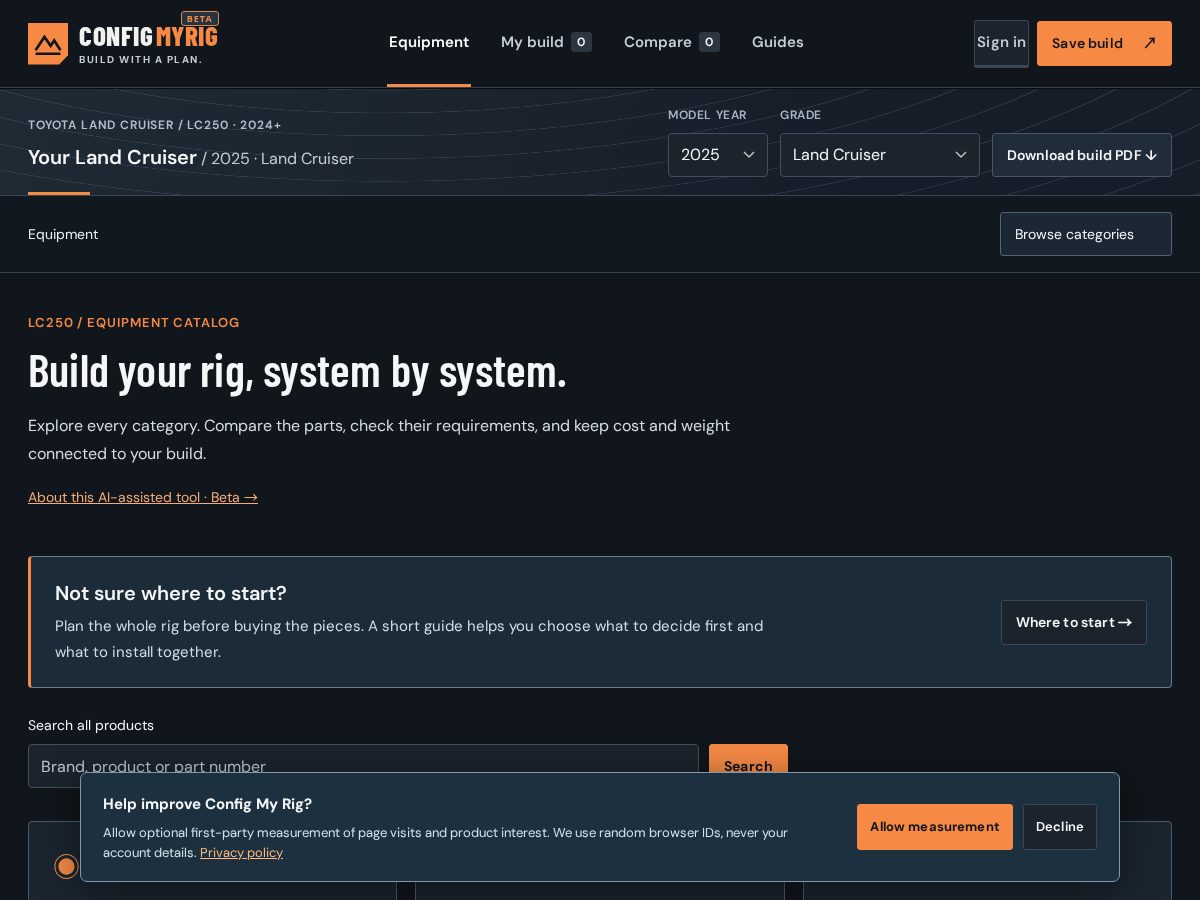Click the Sign in button
The image size is (1200, 900).
coord(1001,43)
